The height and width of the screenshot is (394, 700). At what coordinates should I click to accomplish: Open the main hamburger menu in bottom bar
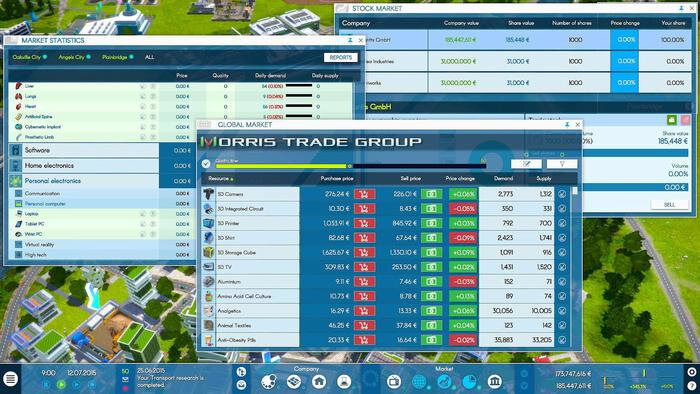[10, 379]
